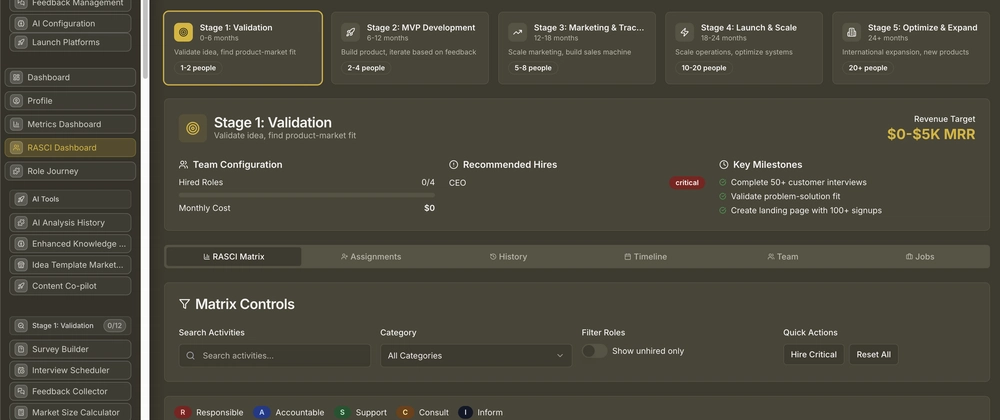
Task: Switch to Team tab
Action: click(x=783, y=257)
